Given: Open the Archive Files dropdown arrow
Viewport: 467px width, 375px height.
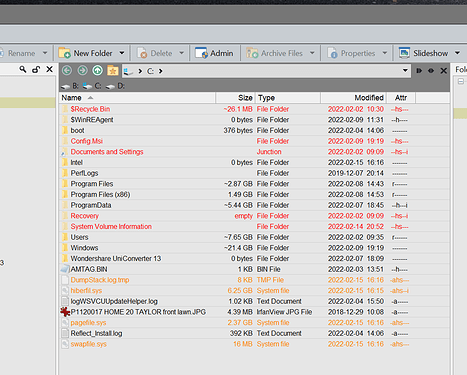Looking at the screenshot, I should click(312, 53).
